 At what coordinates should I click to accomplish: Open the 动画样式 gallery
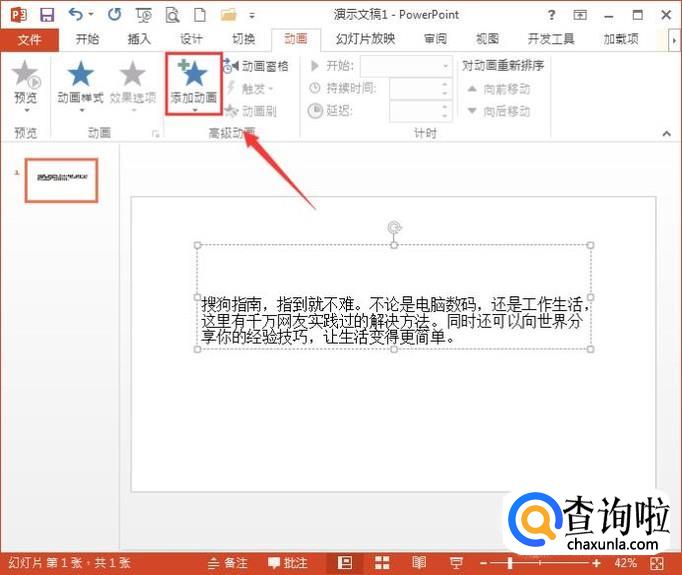coord(80,85)
